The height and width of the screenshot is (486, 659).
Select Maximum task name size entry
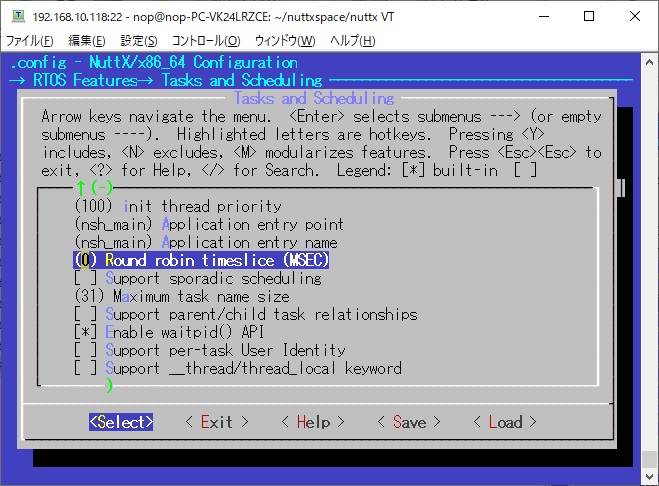pos(182,296)
